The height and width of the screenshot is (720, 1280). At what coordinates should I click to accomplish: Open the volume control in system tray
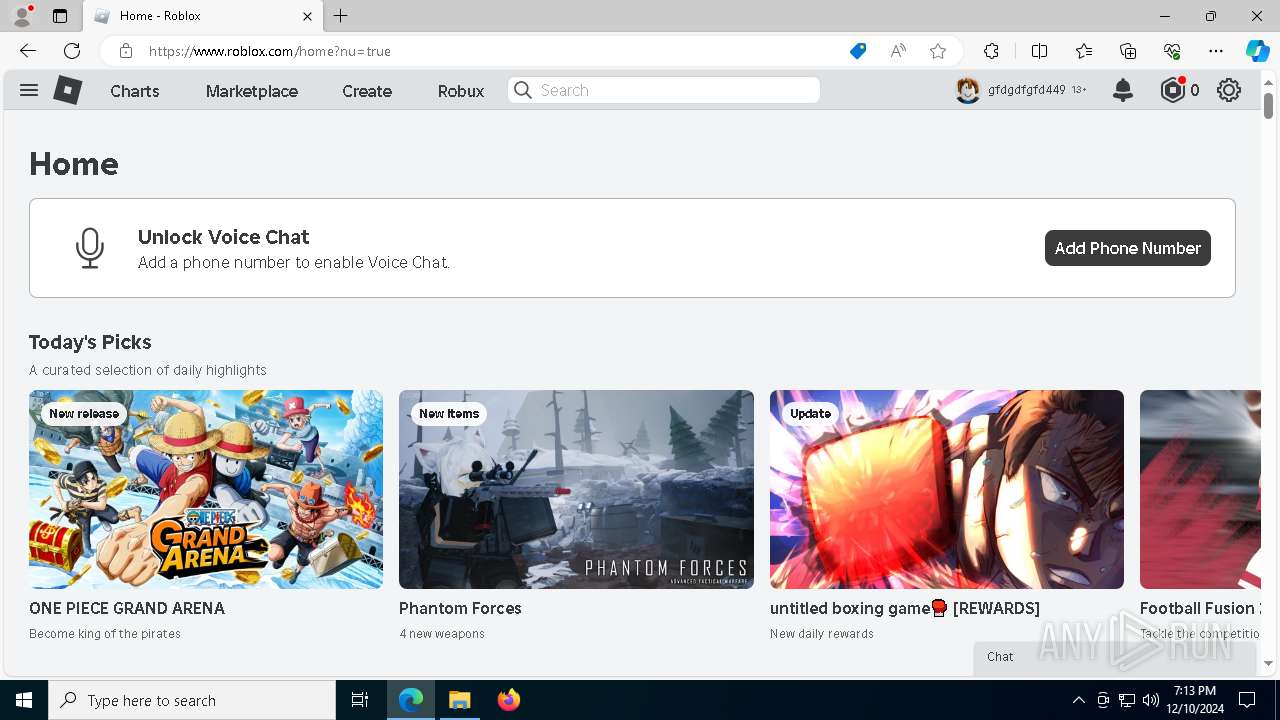tap(1151, 700)
